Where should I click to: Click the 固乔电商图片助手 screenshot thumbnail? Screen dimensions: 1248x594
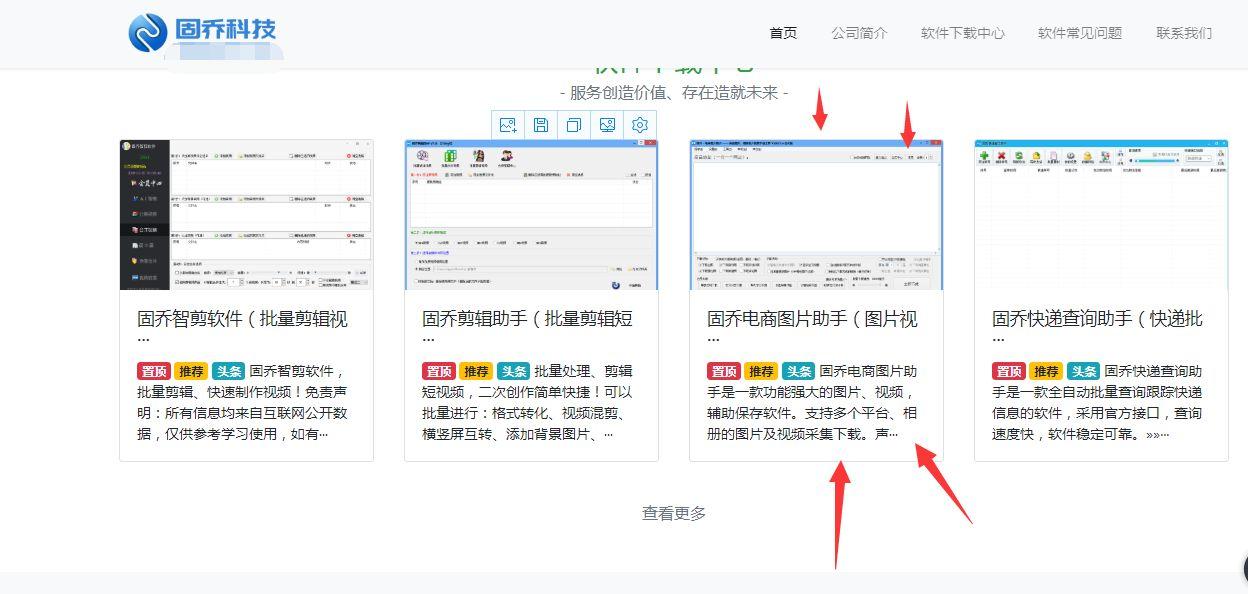point(816,215)
